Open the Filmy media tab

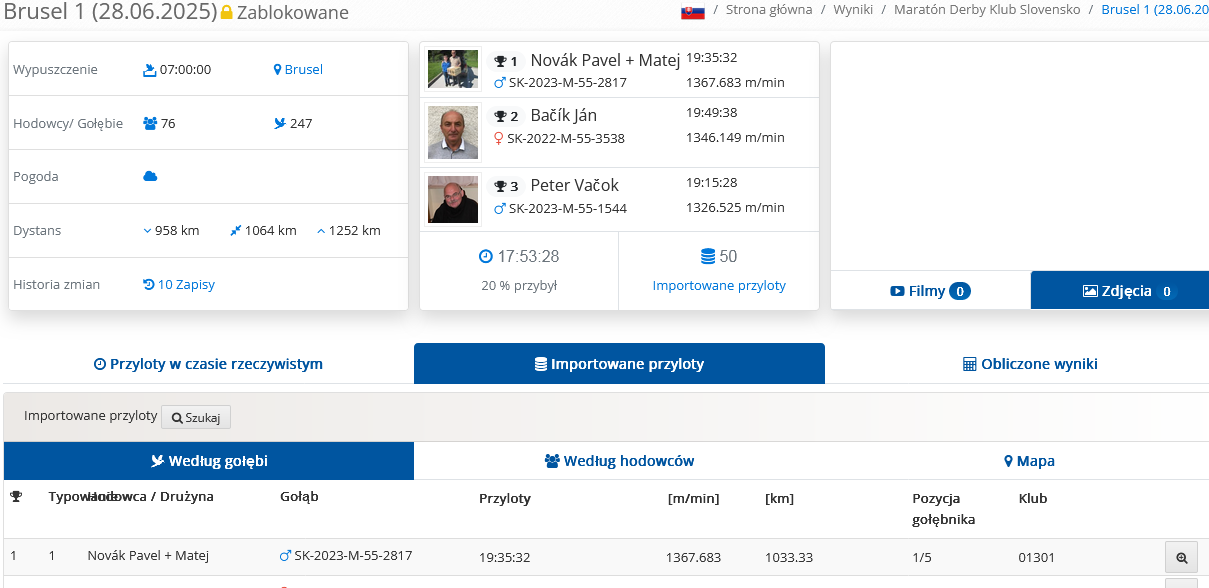(x=930, y=292)
